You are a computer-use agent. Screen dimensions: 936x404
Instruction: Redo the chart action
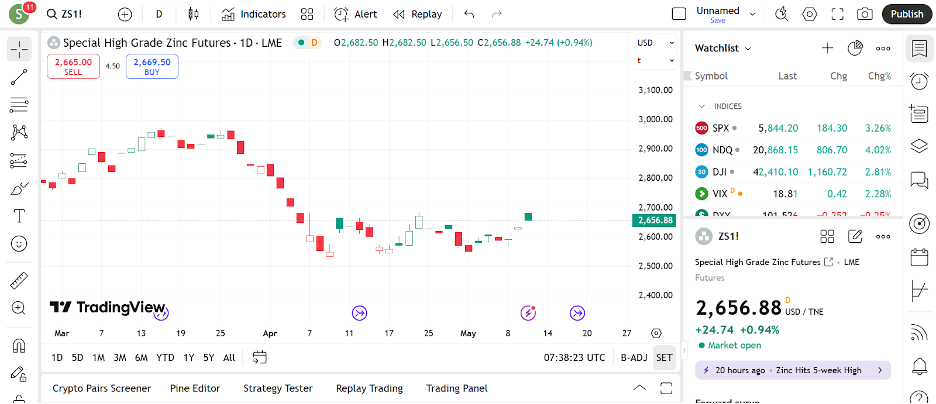(x=496, y=14)
